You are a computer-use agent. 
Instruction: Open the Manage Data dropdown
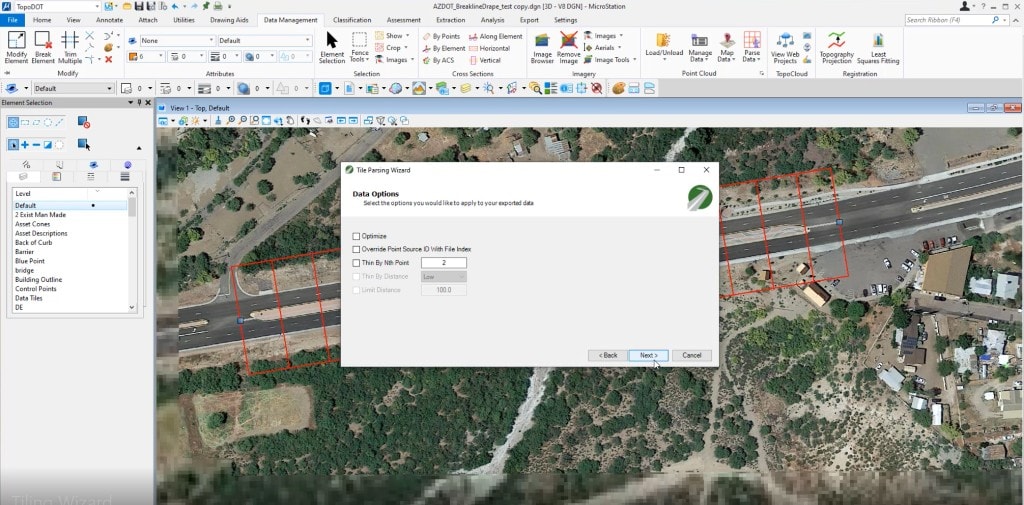700,46
